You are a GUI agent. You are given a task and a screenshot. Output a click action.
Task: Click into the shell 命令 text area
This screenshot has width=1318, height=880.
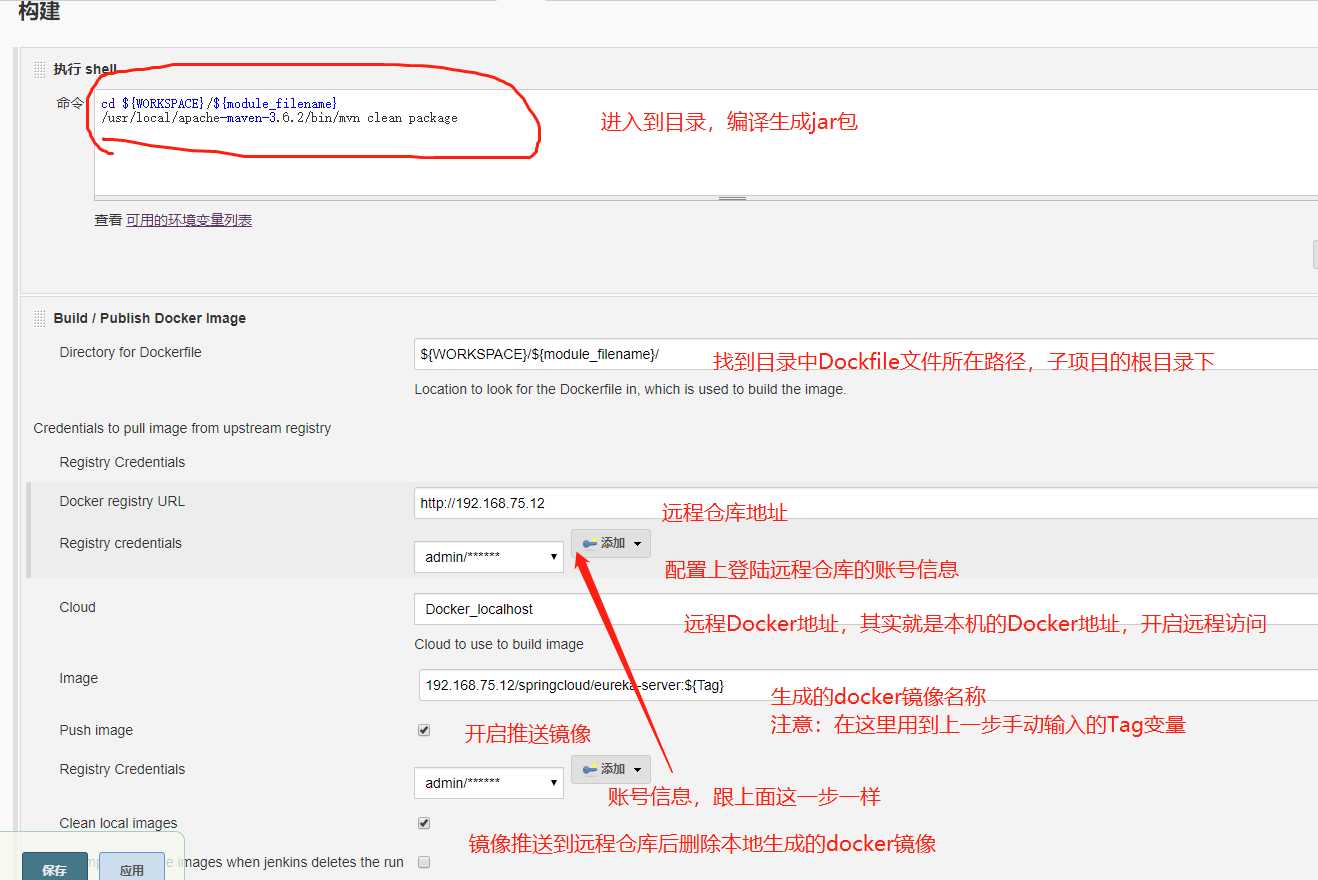706,144
